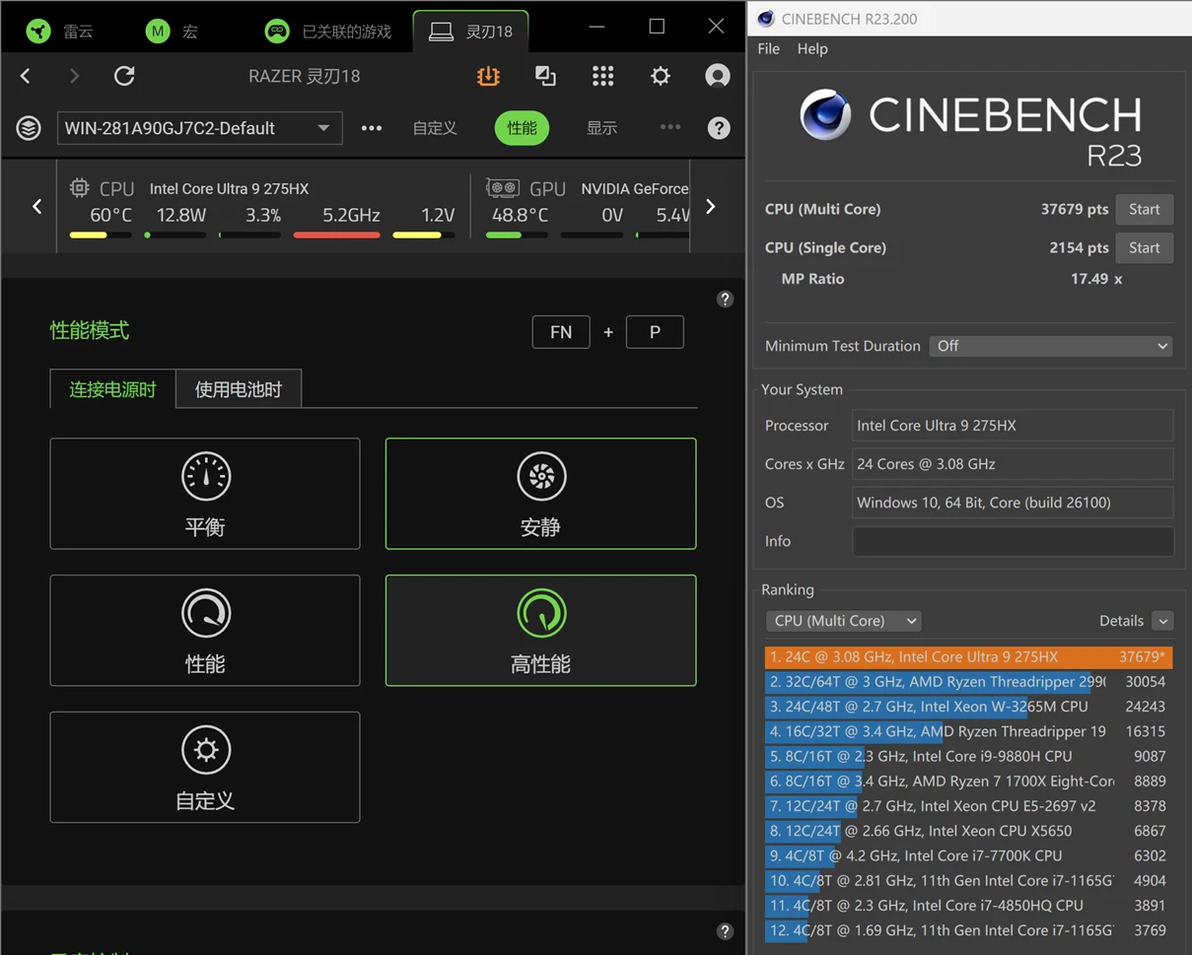Click the profile layers icon
Image resolution: width=1192 pixels, height=955 pixels.
point(29,128)
